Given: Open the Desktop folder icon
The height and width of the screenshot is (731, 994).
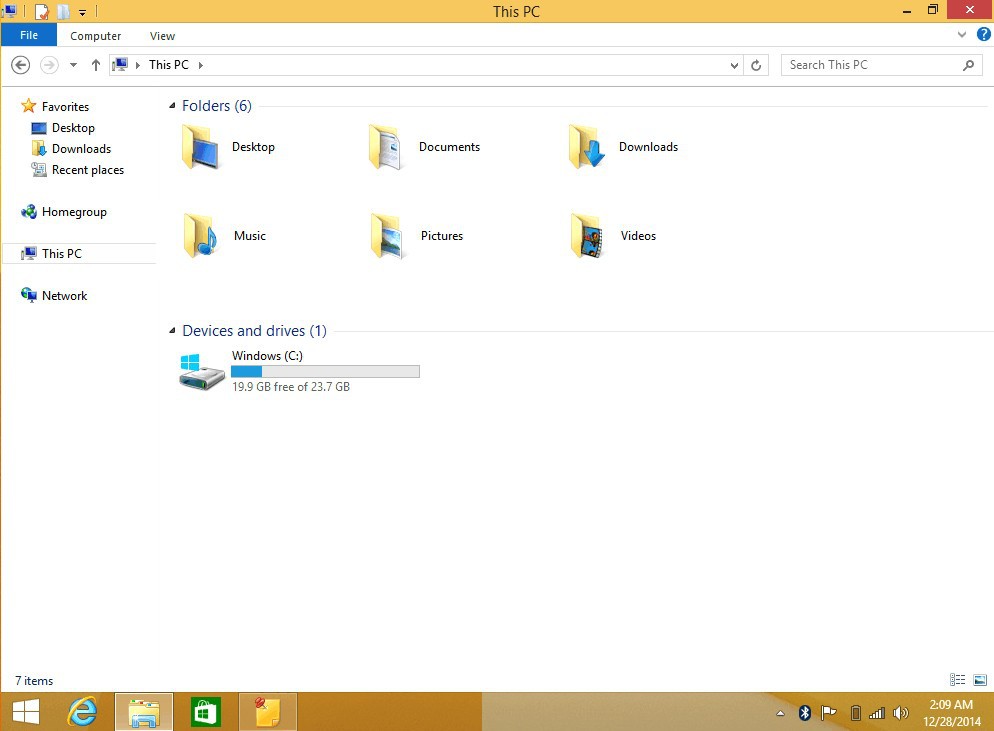Looking at the screenshot, I should click(x=201, y=147).
